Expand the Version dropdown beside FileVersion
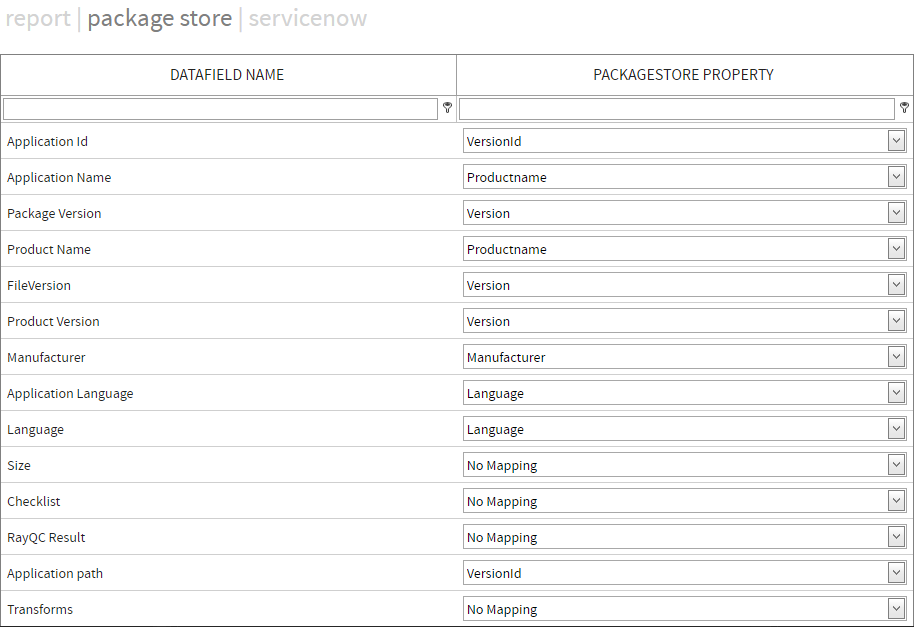The height and width of the screenshot is (627, 914). coord(896,284)
